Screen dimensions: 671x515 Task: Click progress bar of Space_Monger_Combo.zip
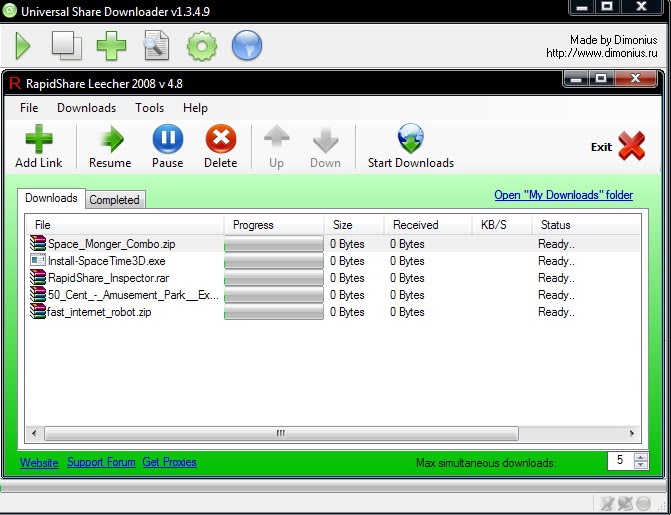tap(274, 244)
